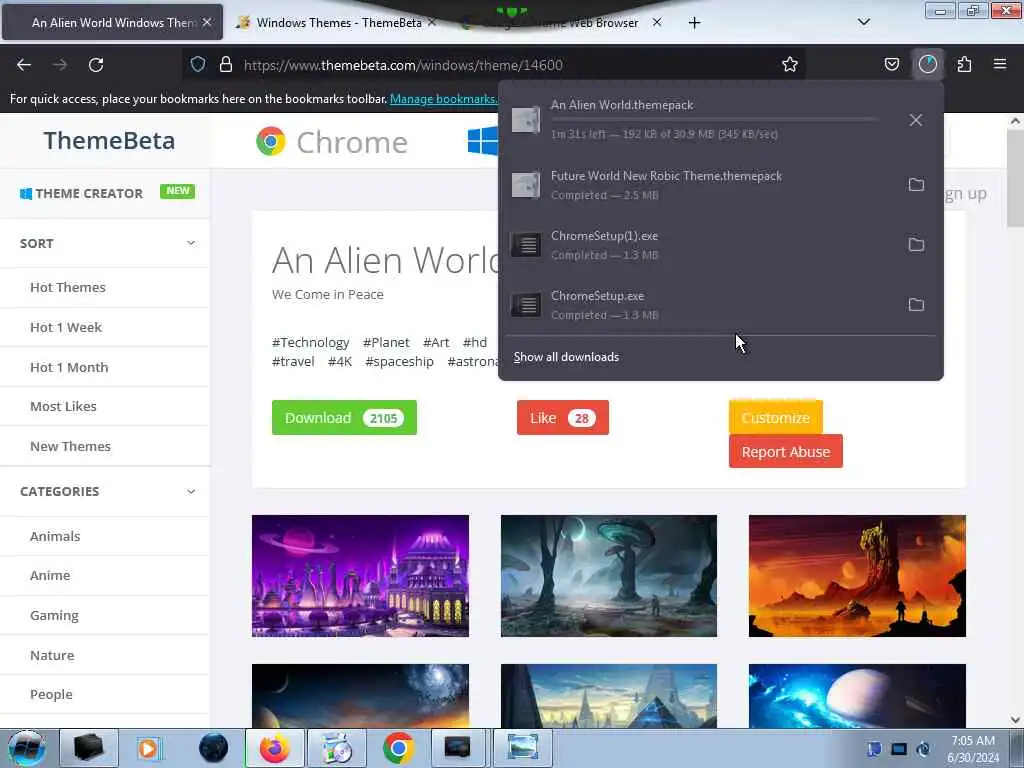This screenshot has height=768, width=1024.
Task: Click the Report Abuse button
Action: 786,452
